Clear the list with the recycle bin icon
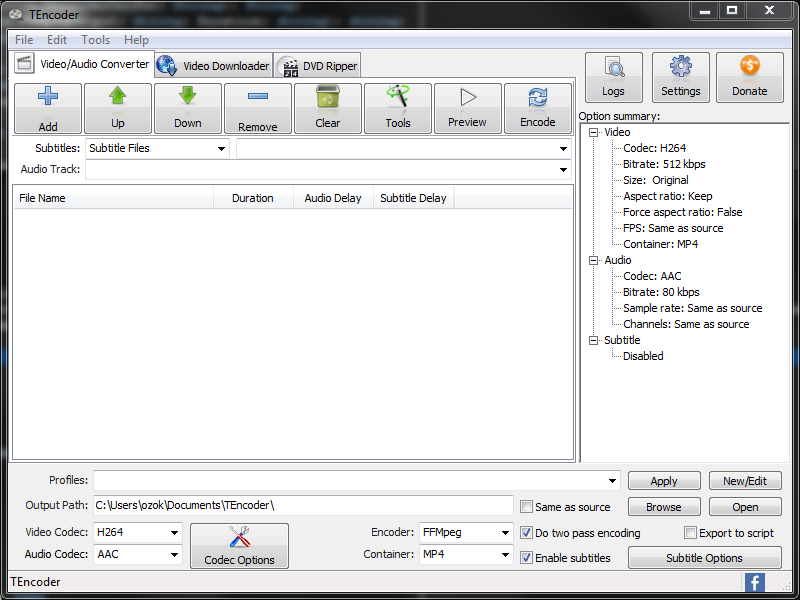 pos(327,98)
